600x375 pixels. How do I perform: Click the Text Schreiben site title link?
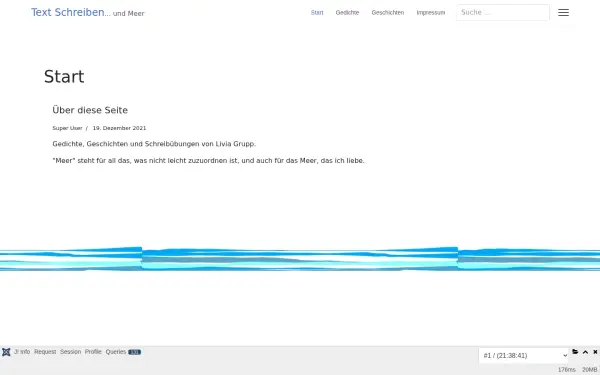[68, 12]
